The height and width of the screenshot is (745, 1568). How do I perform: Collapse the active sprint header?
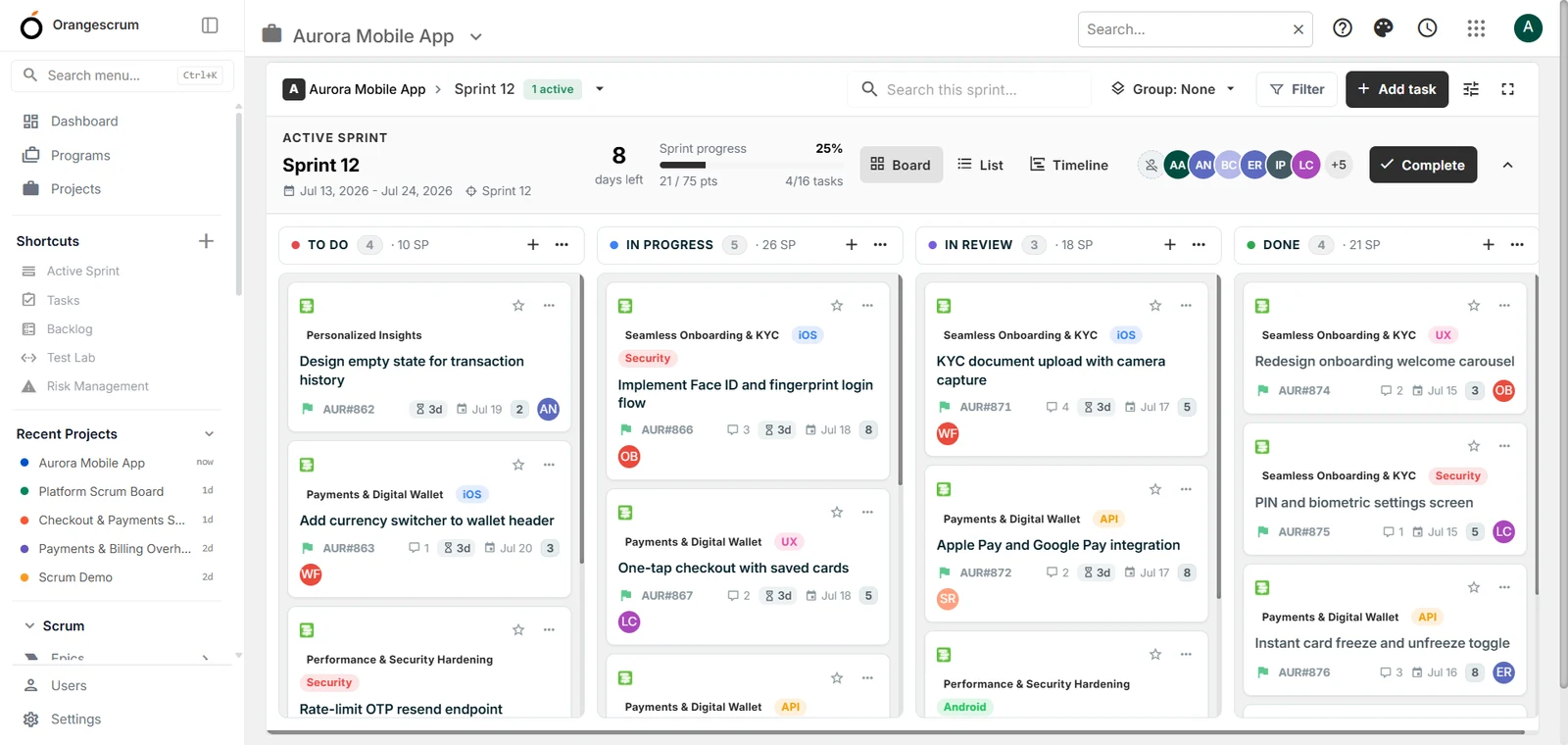pos(1508,165)
